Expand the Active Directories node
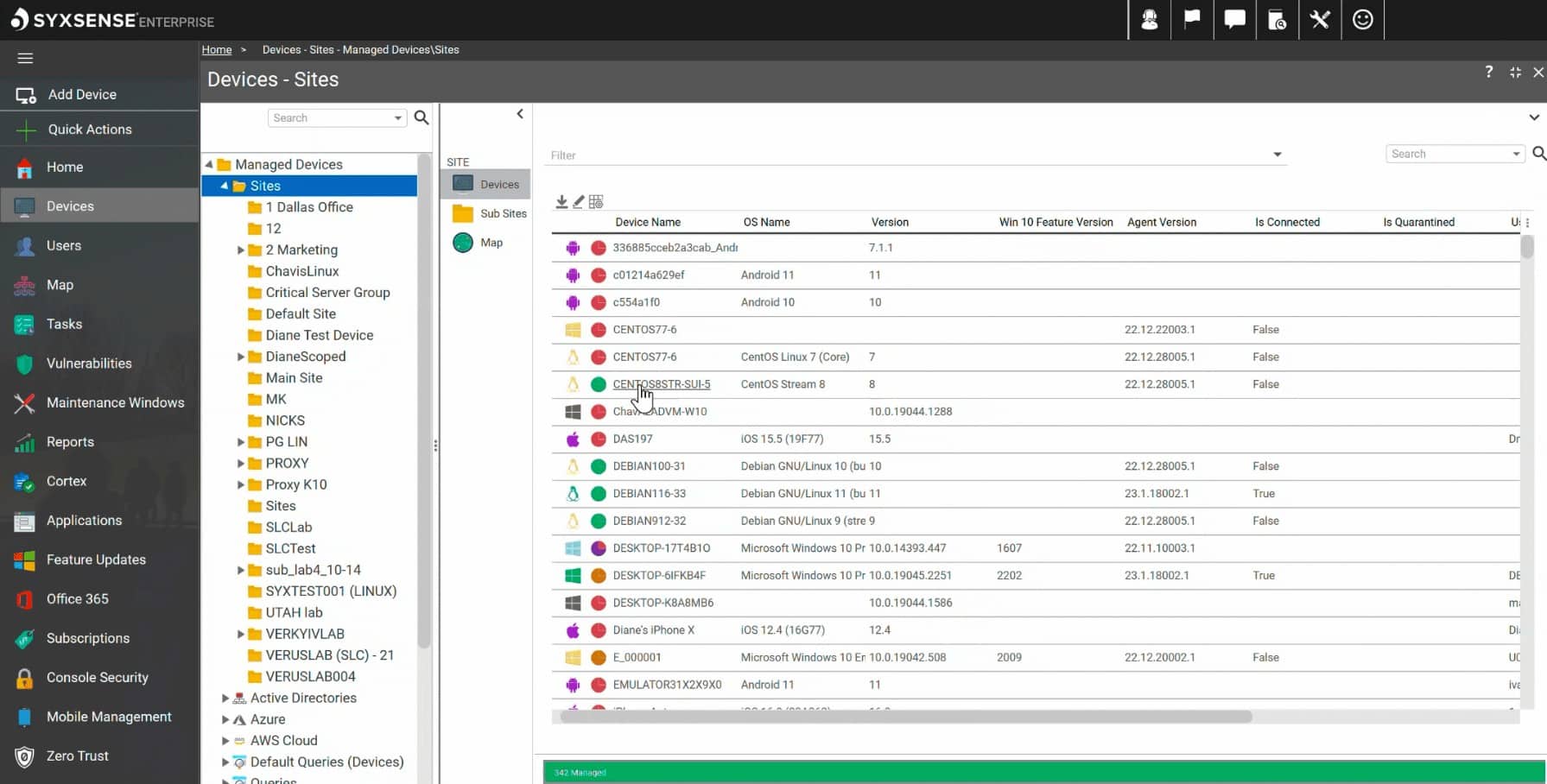Image resolution: width=1547 pixels, height=784 pixels. coord(225,698)
